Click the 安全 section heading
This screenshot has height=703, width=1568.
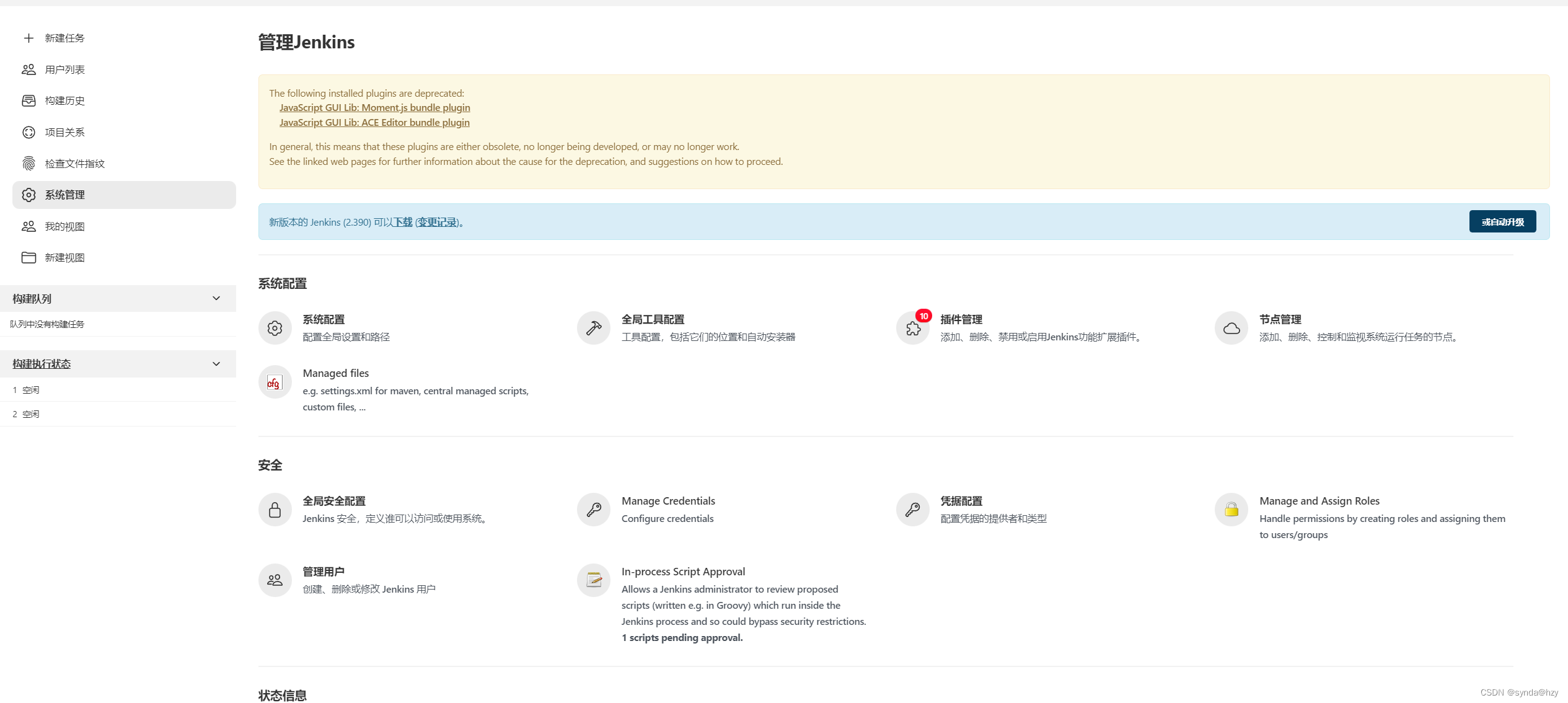[270, 465]
